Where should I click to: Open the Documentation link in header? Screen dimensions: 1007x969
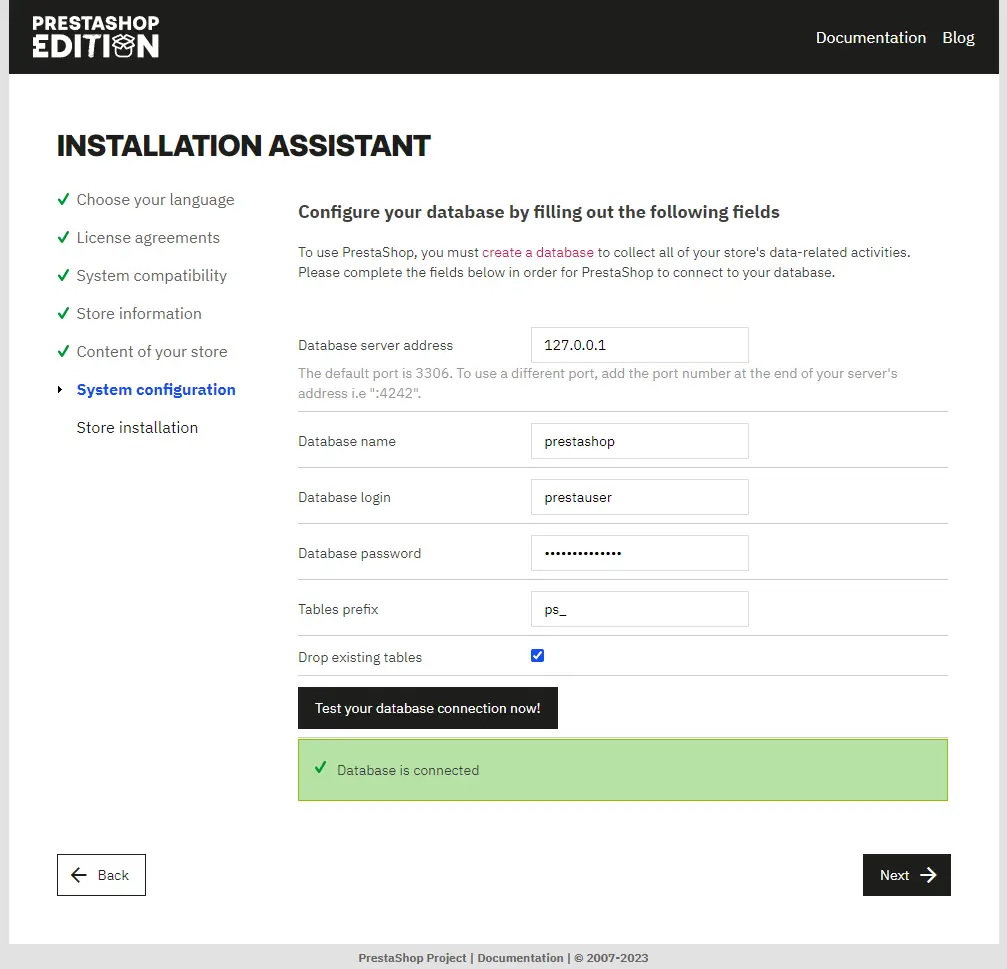click(x=870, y=38)
